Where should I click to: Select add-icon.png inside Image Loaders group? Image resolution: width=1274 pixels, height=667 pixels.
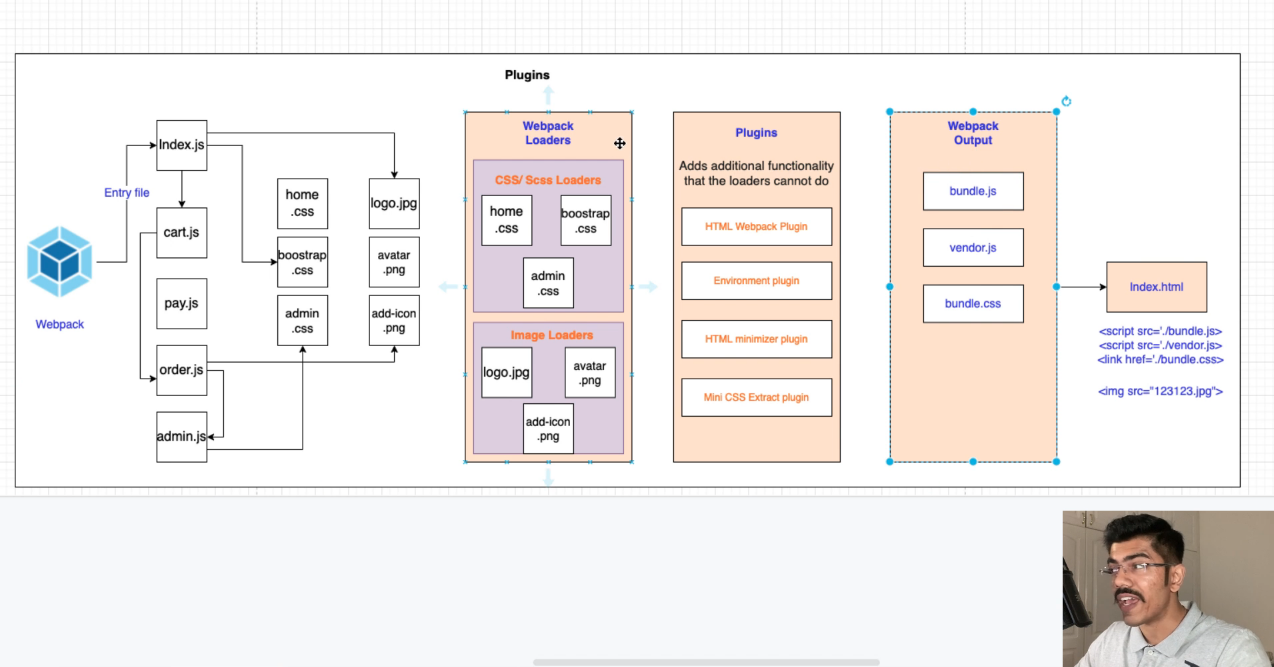[548, 429]
